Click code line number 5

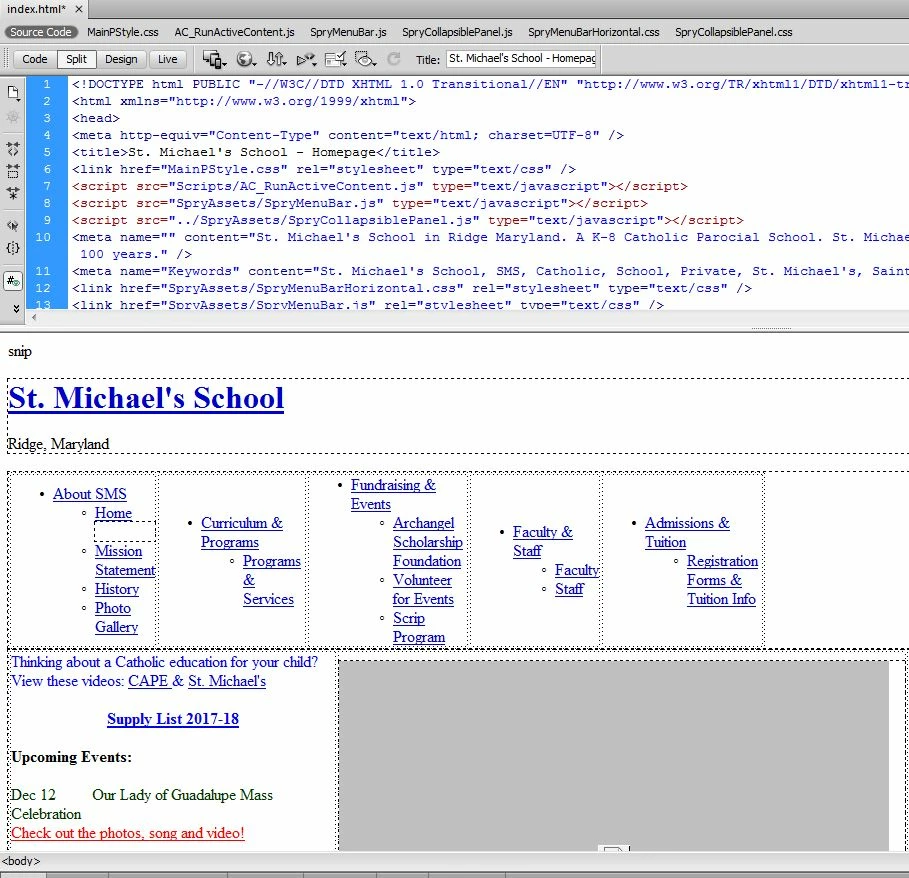pyautogui.click(x=46, y=152)
